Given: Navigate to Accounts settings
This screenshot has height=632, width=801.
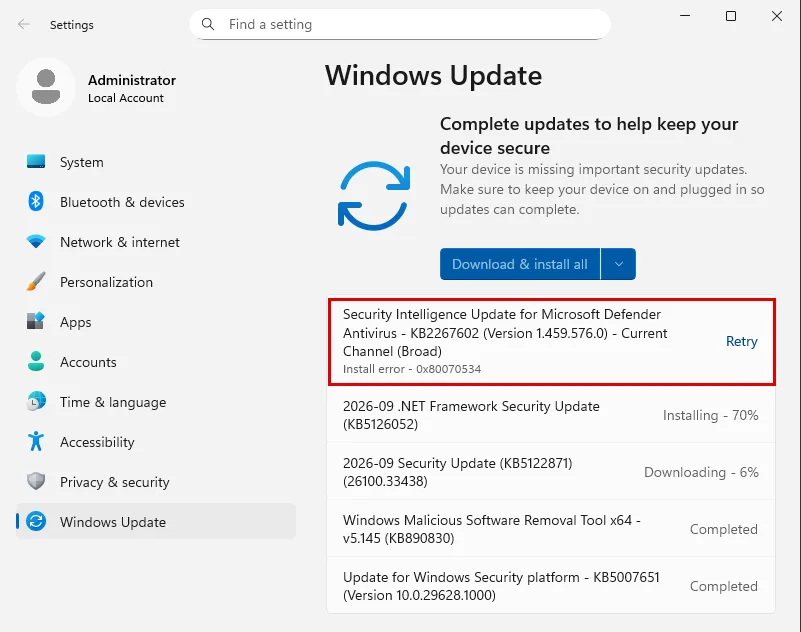Looking at the screenshot, I should tap(156, 362).
